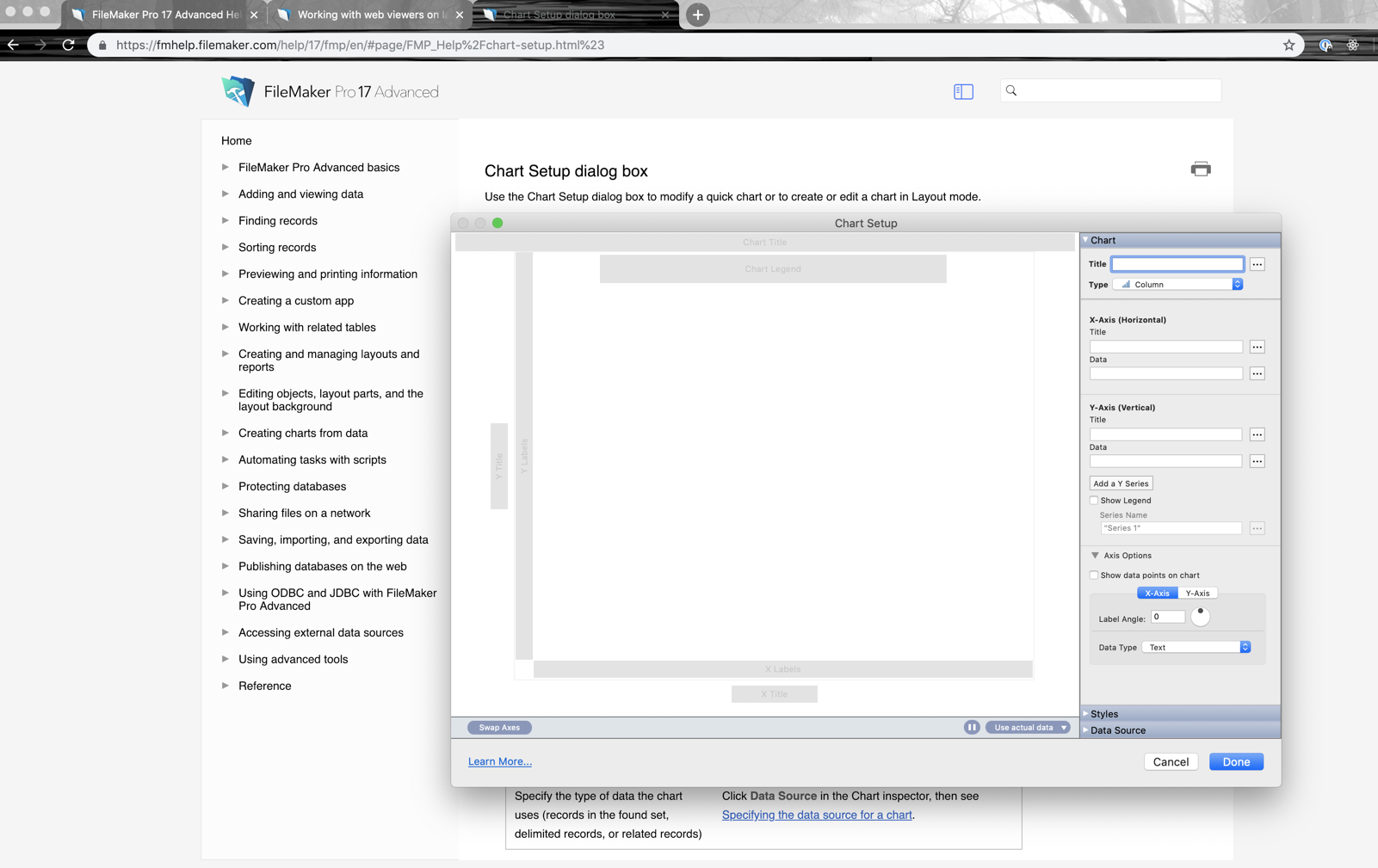
Task: Click the chart Title input field
Action: (1177, 264)
